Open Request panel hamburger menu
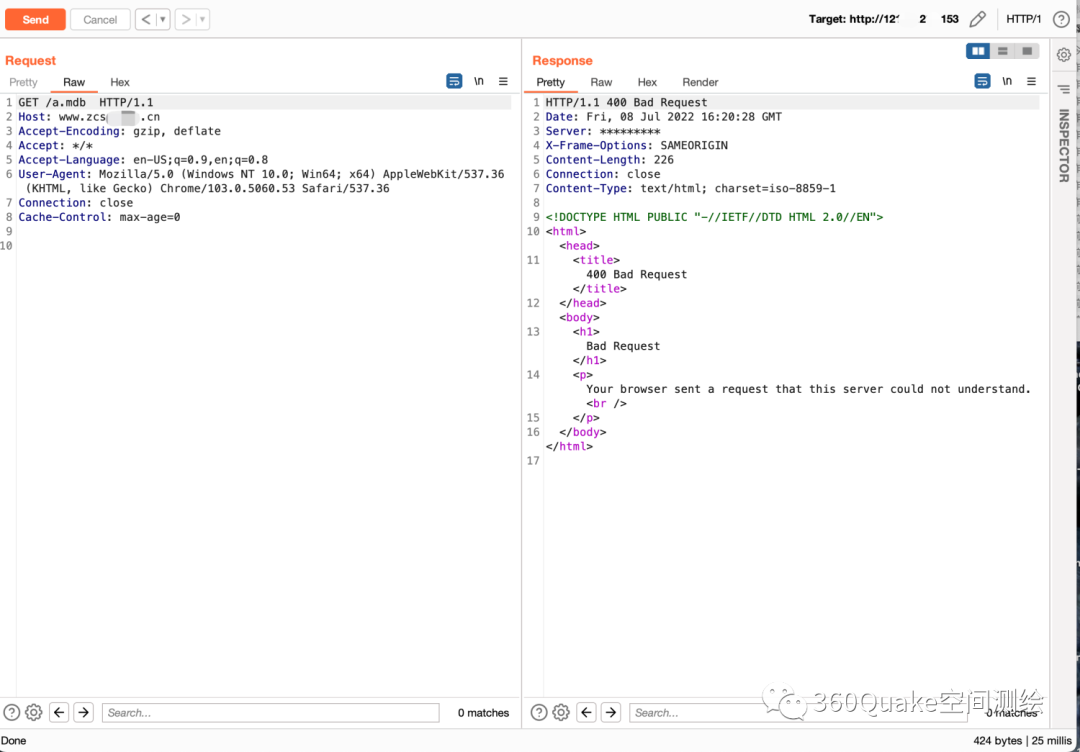The width and height of the screenshot is (1080, 752). click(503, 81)
